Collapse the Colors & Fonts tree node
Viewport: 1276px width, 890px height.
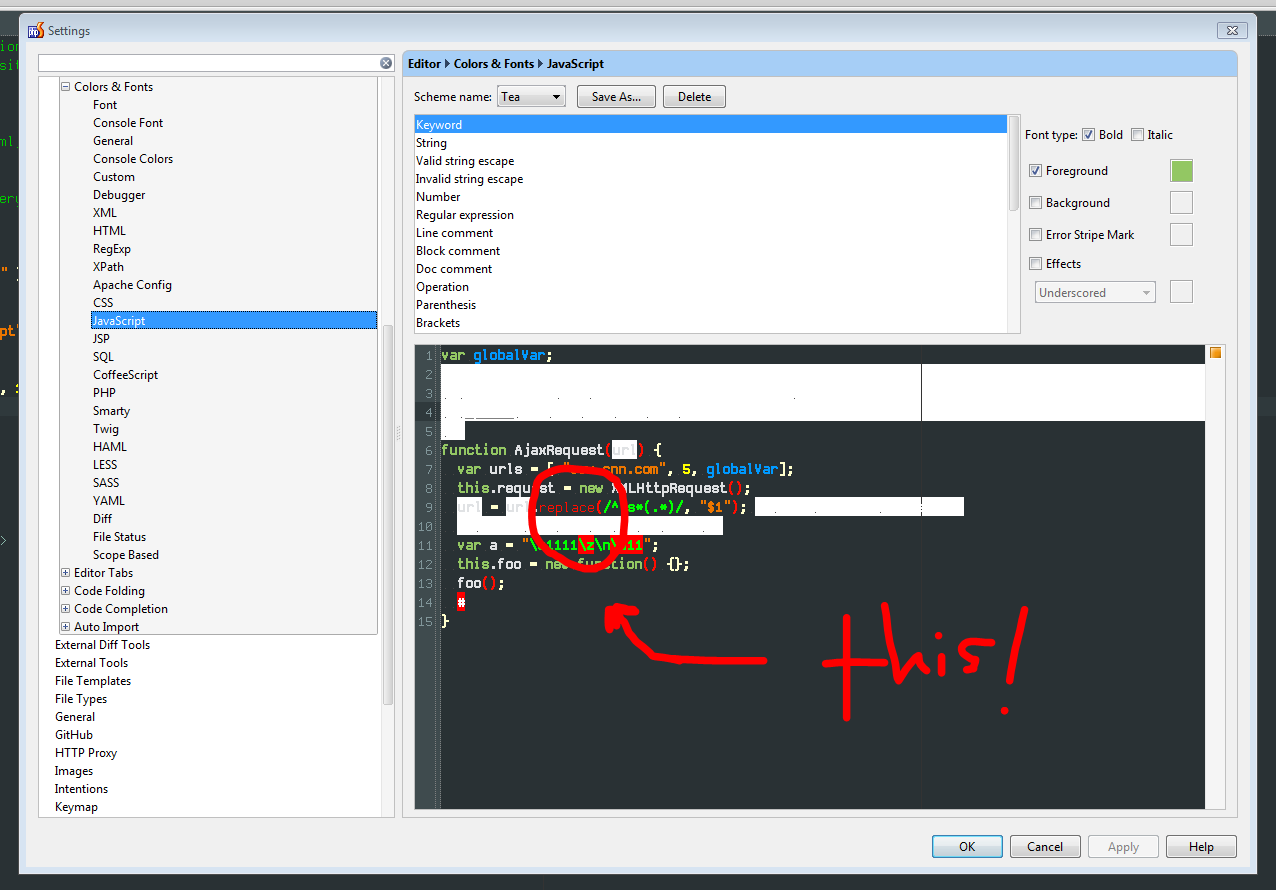[x=66, y=87]
